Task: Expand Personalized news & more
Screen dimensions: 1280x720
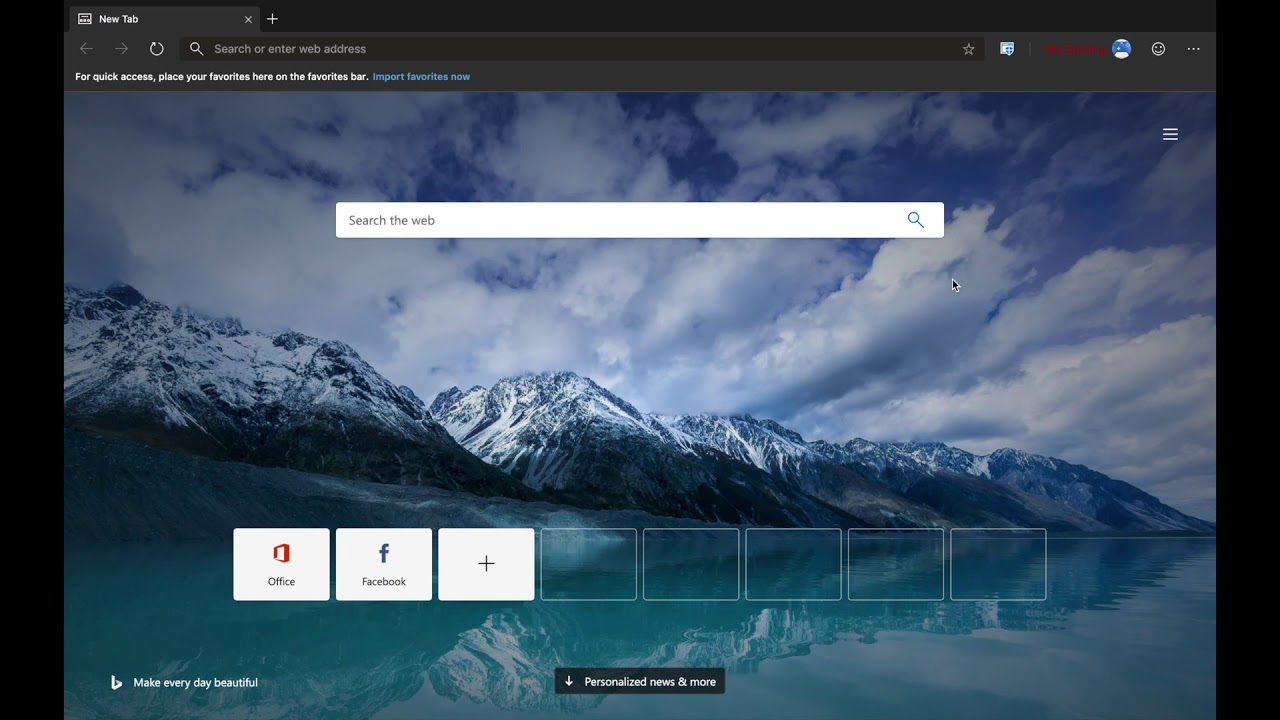Action: [640, 682]
